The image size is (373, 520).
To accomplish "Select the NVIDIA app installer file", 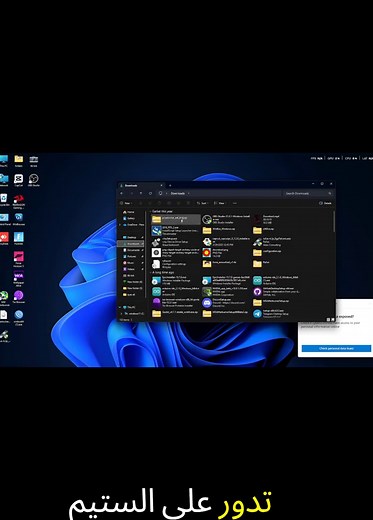I will pyautogui.click(x=227, y=291).
